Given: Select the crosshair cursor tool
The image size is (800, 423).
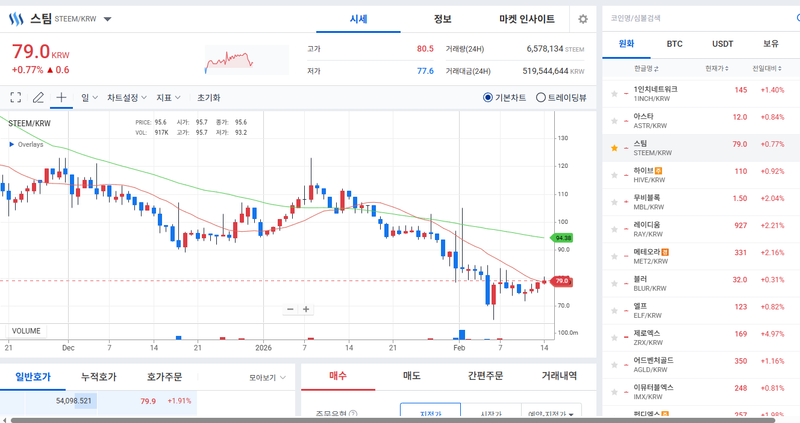Looking at the screenshot, I should (x=61, y=98).
